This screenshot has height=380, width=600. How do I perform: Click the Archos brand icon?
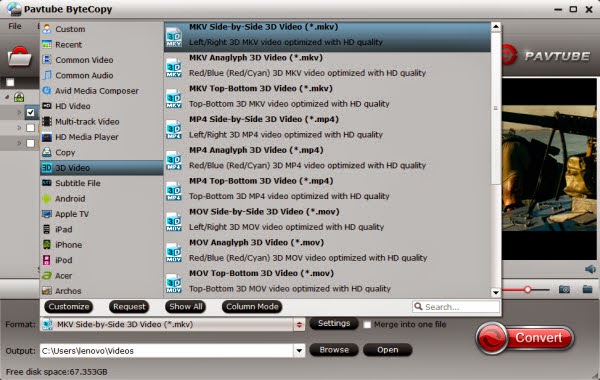pos(47,291)
